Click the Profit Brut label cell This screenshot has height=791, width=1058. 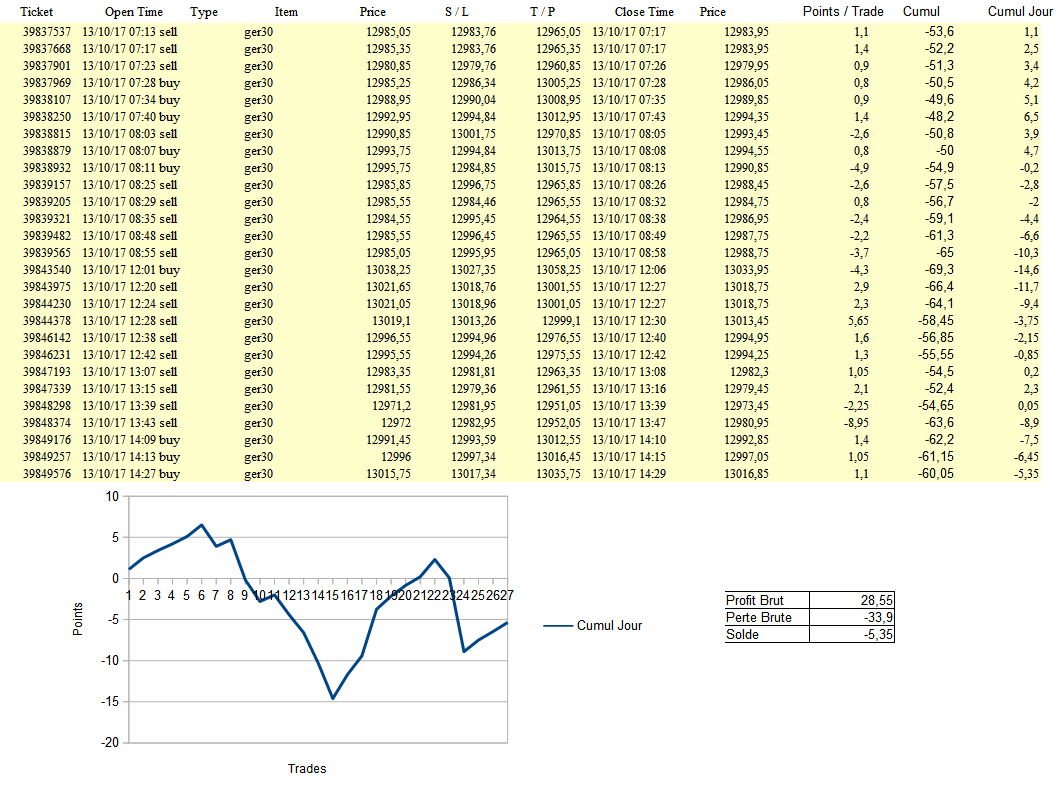pyautogui.click(x=767, y=600)
